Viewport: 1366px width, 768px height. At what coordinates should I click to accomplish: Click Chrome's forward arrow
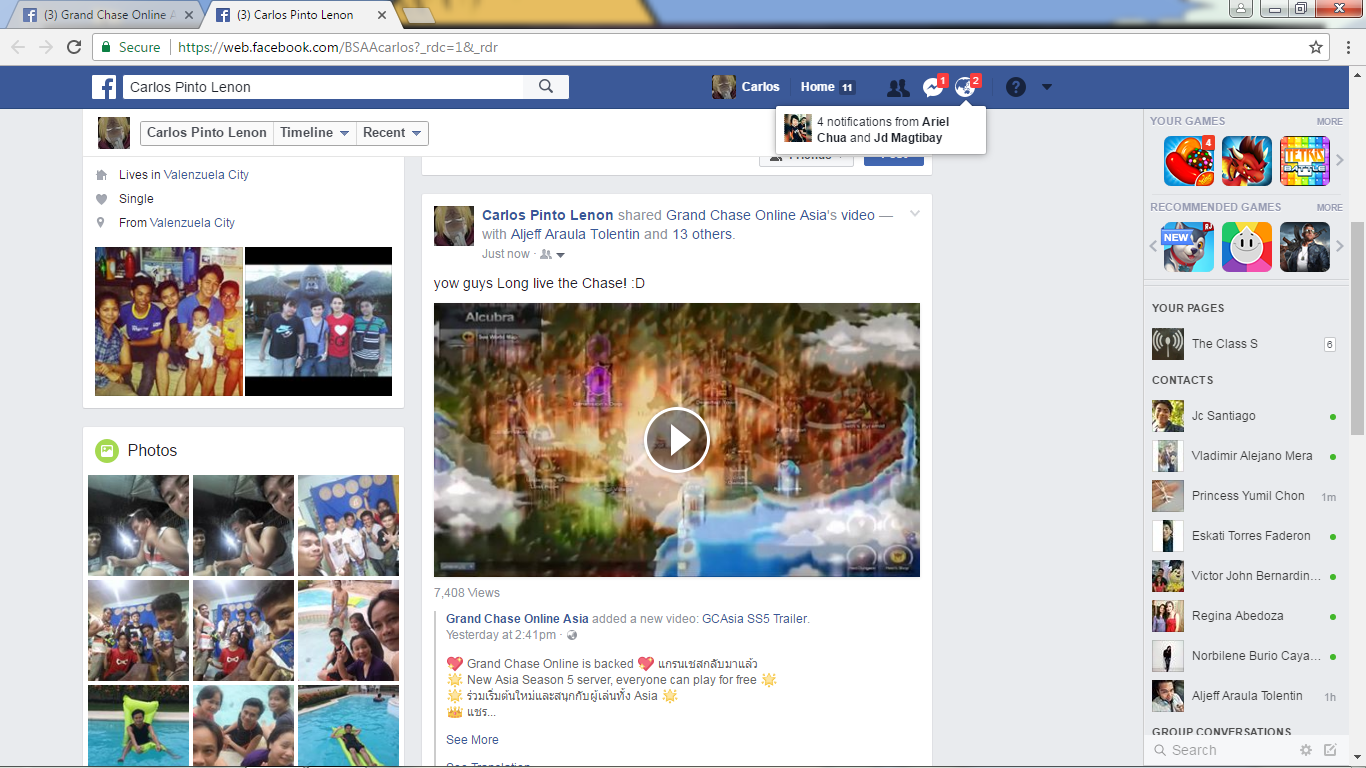[46, 47]
